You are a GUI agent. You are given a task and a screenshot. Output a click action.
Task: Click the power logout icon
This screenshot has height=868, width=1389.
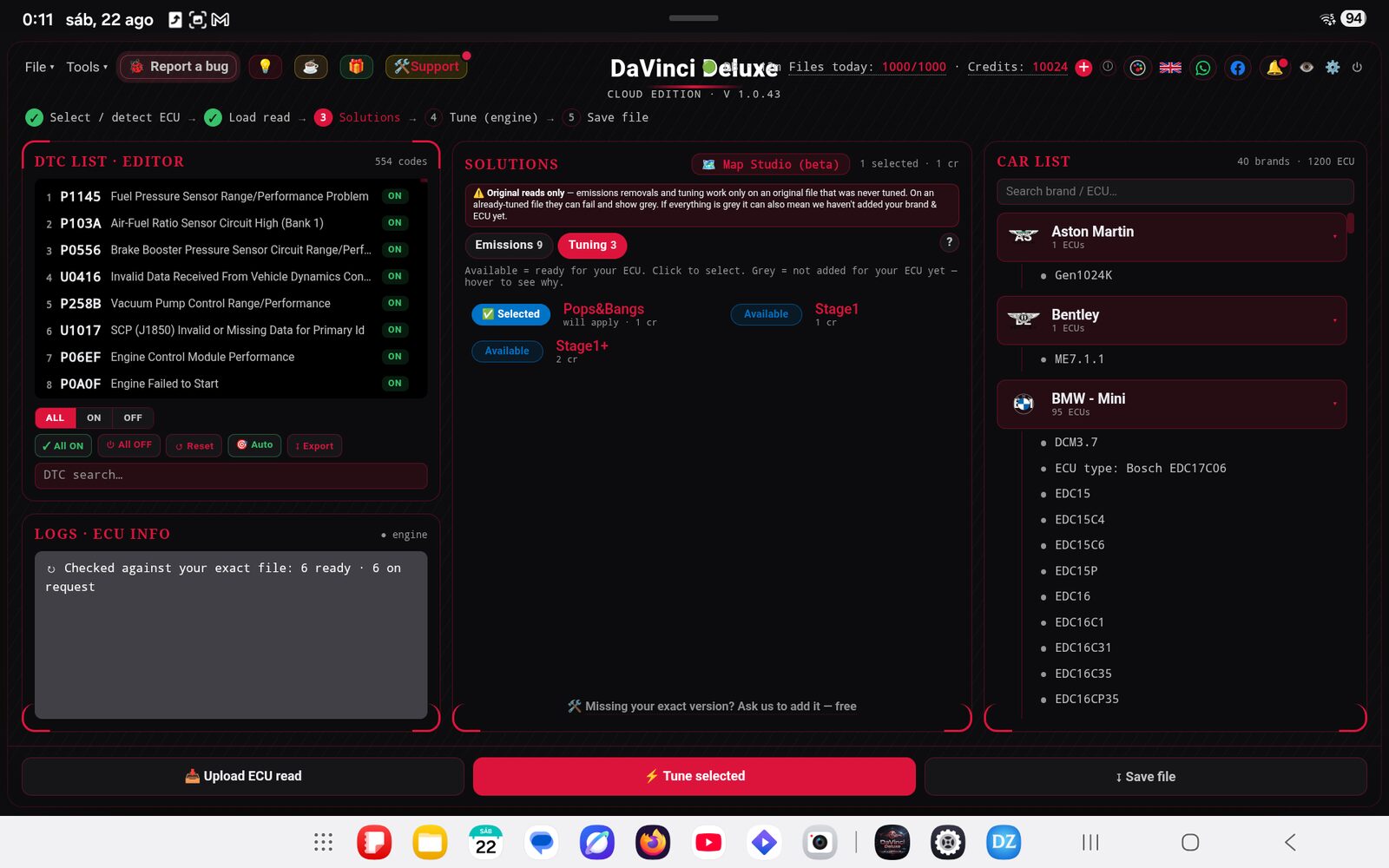[x=1357, y=67]
